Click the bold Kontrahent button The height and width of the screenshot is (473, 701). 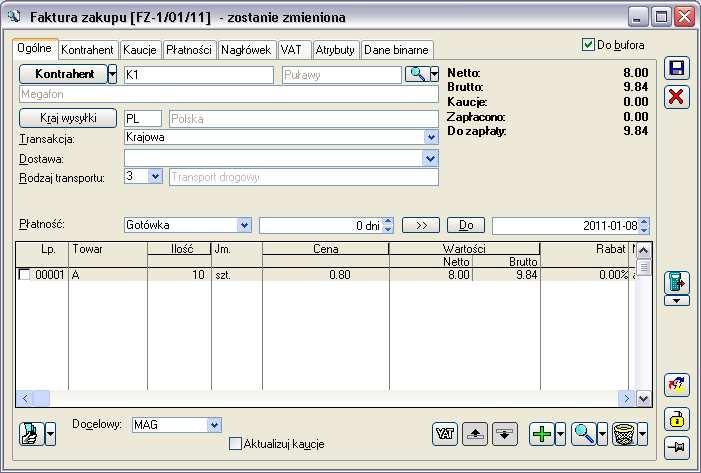pyautogui.click(x=63, y=74)
